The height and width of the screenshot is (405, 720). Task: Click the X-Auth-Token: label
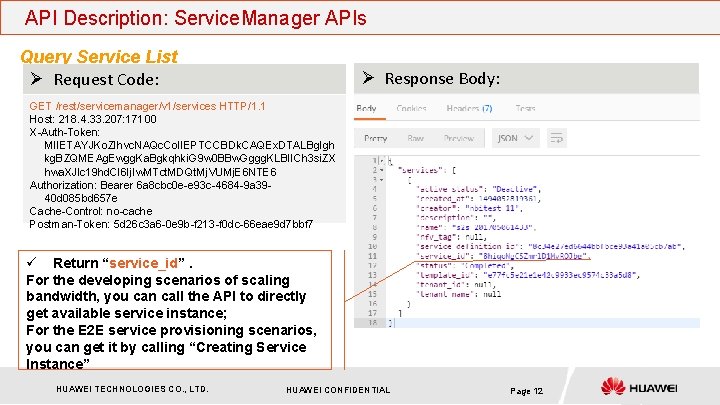[x=64, y=132]
